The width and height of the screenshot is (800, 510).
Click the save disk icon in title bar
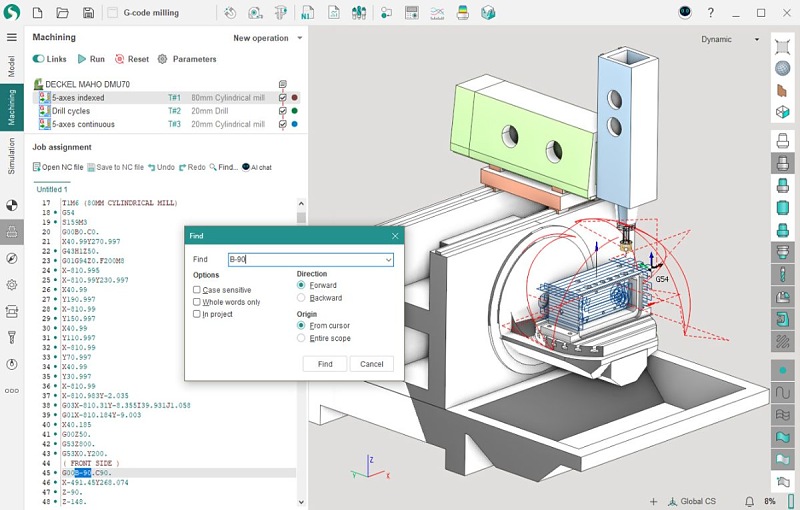click(x=88, y=13)
